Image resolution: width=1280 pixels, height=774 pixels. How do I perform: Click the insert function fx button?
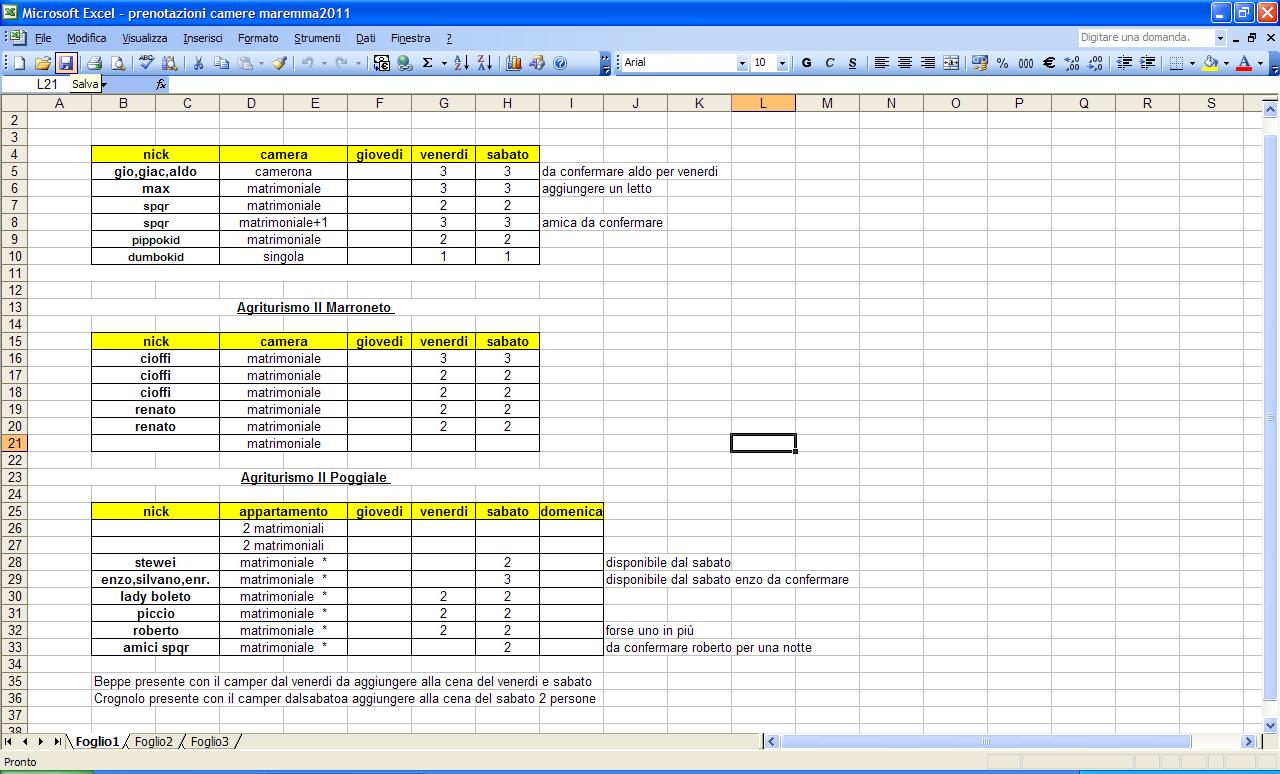[161, 85]
